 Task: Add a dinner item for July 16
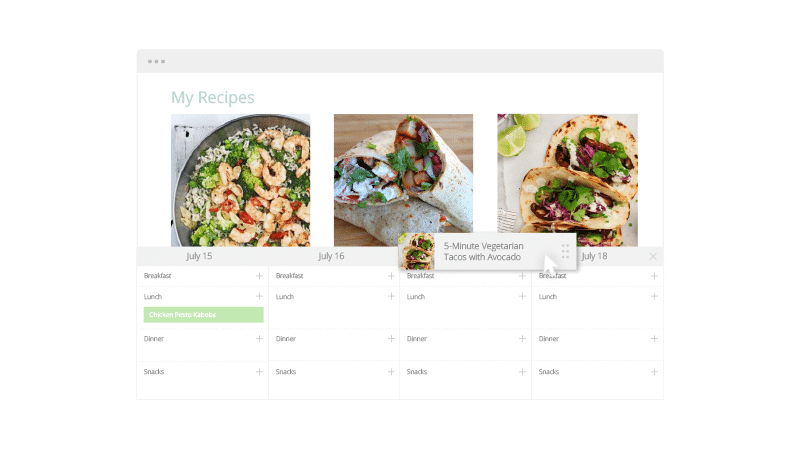pyautogui.click(x=391, y=339)
